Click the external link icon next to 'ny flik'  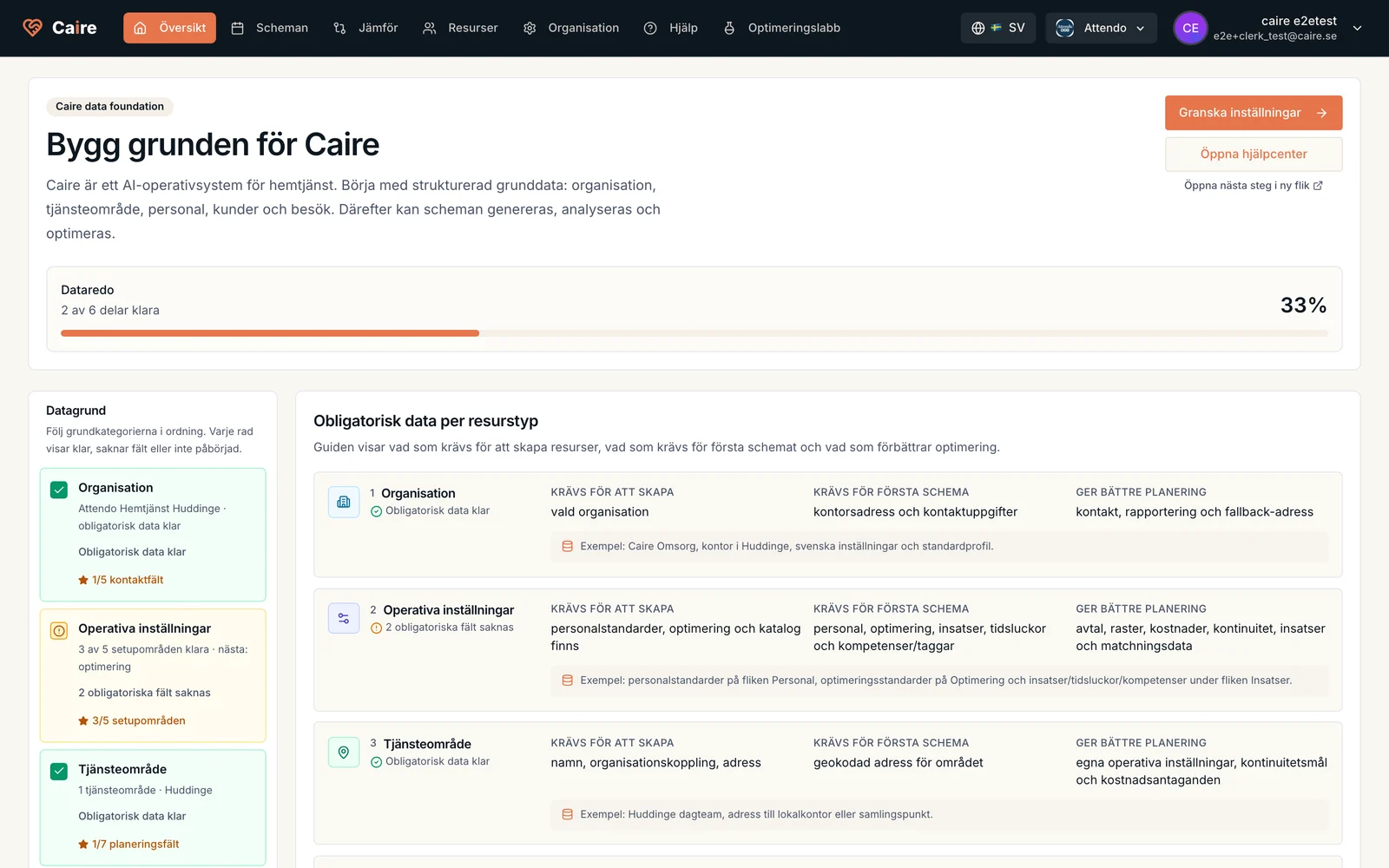click(x=1318, y=186)
